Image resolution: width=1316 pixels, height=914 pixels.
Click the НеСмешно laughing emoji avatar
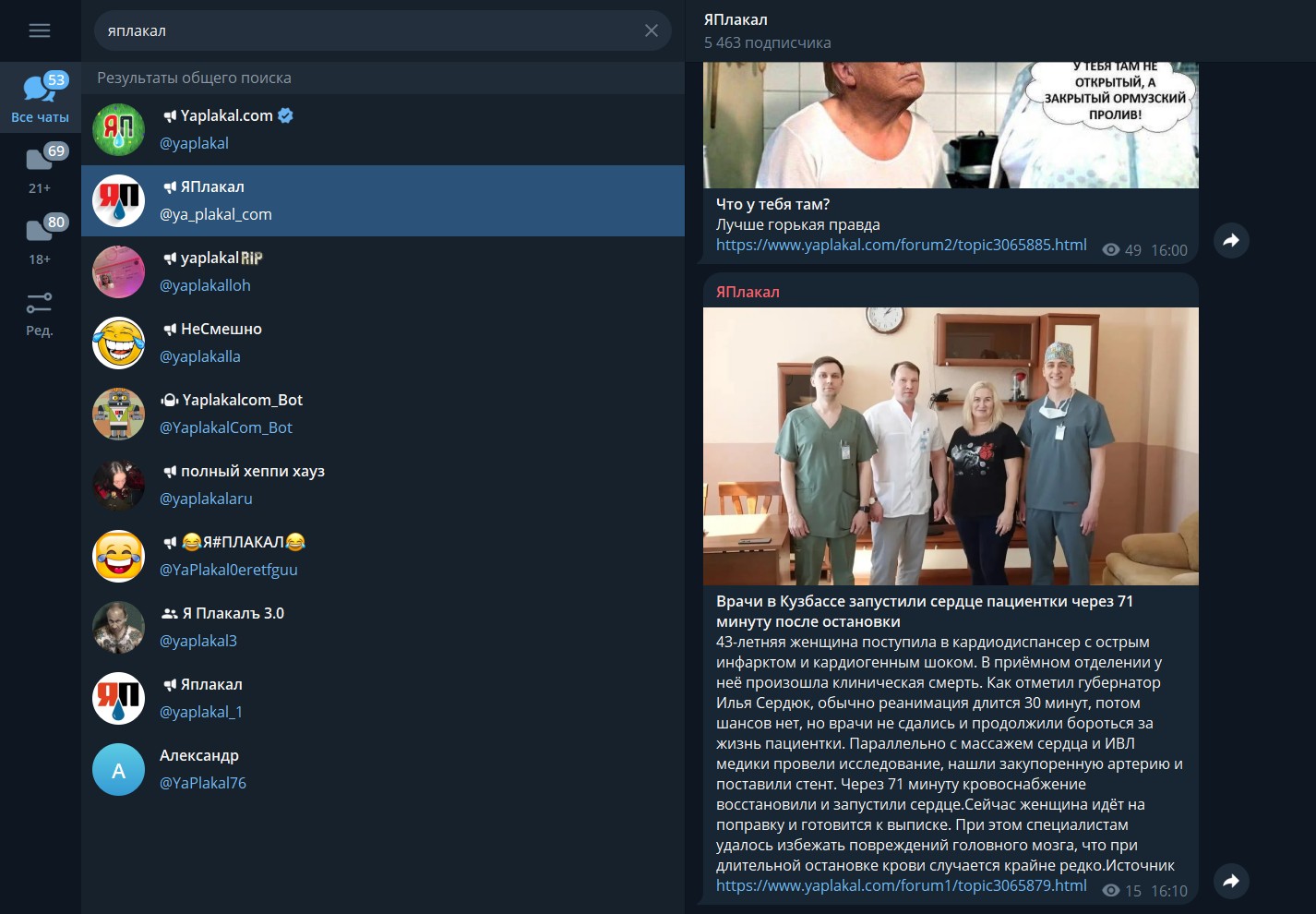click(119, 343)
